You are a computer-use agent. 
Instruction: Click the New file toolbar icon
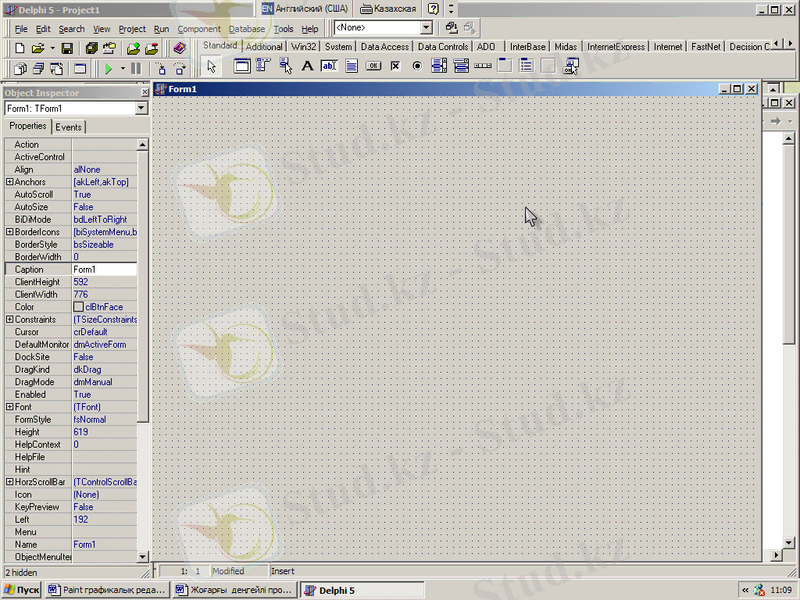tap(20, 47)
